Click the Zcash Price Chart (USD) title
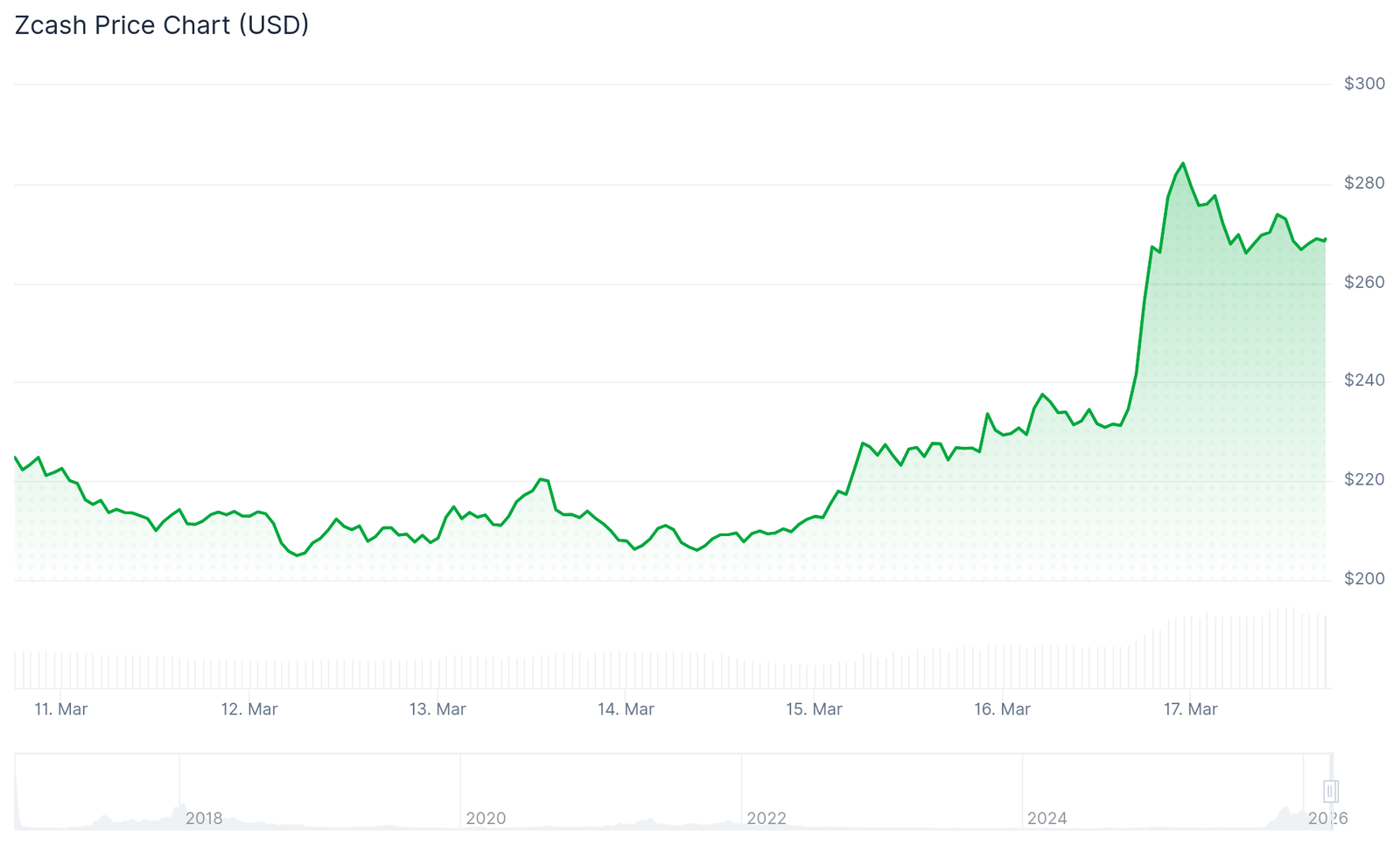The image size is (1400, 851). 162,25
